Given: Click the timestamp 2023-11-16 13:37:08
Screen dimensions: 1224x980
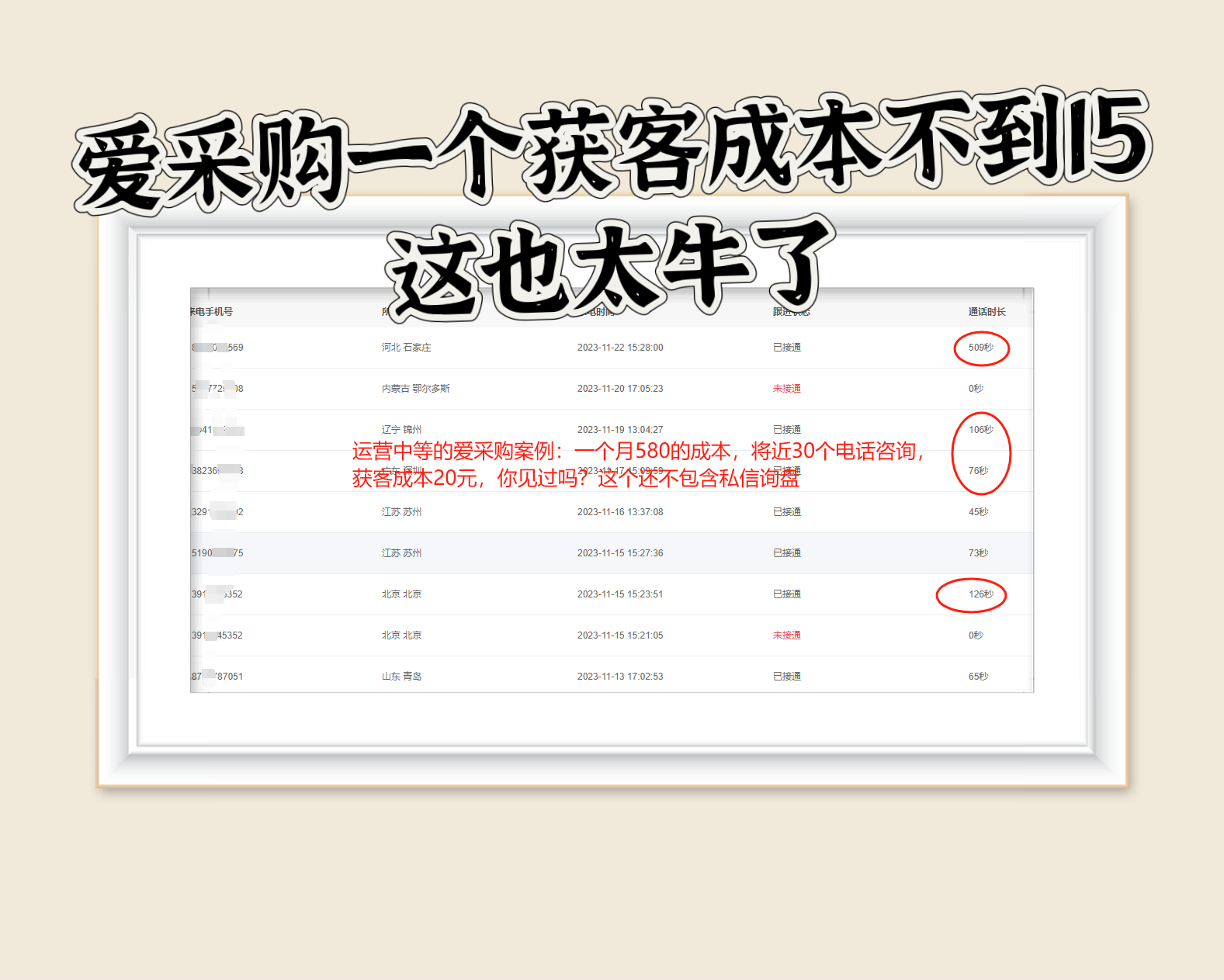Looking at the screenshot, I should [x=620, y=512].
